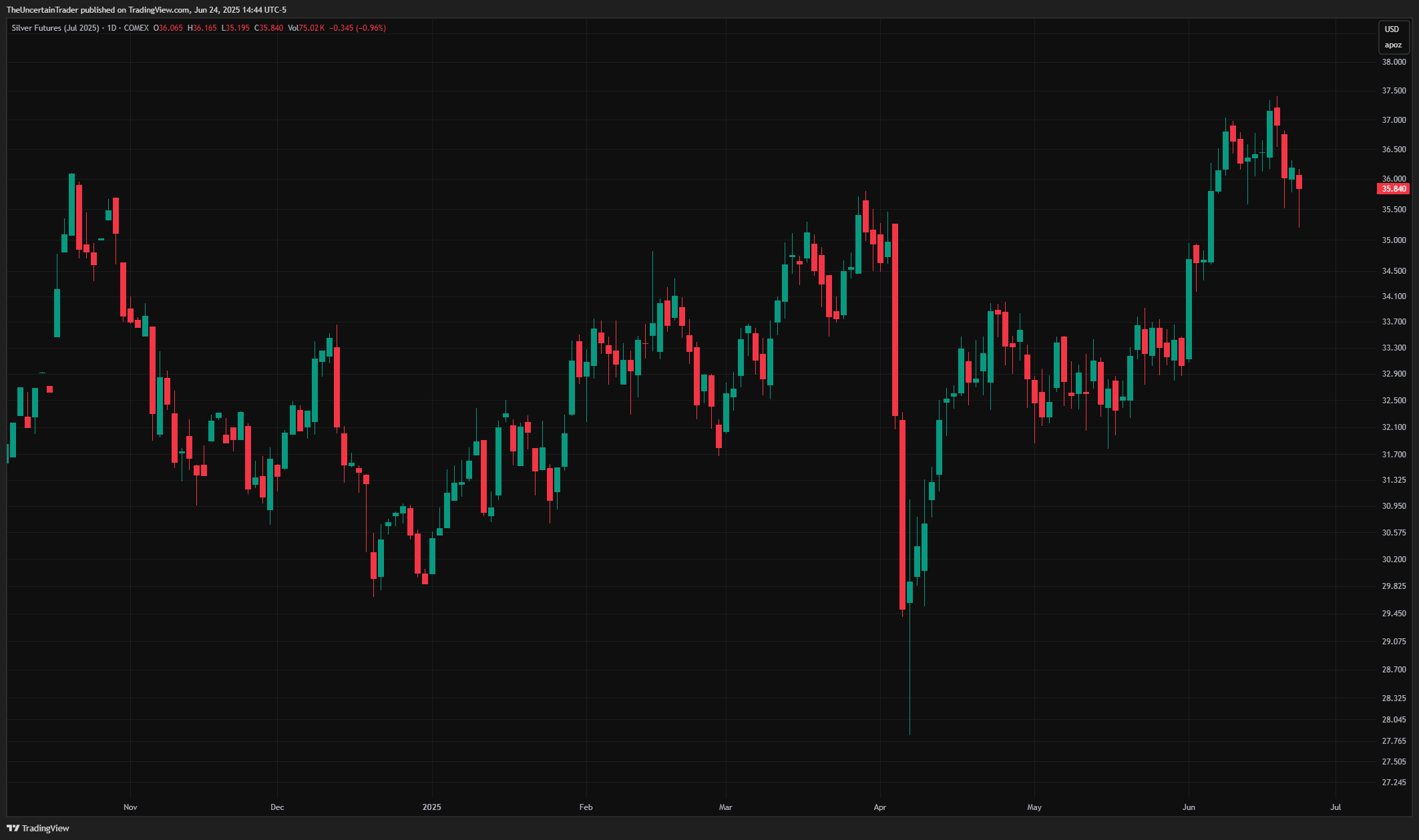
Task: Click the 30.200 price scale label
Action: coord(1394,560)
